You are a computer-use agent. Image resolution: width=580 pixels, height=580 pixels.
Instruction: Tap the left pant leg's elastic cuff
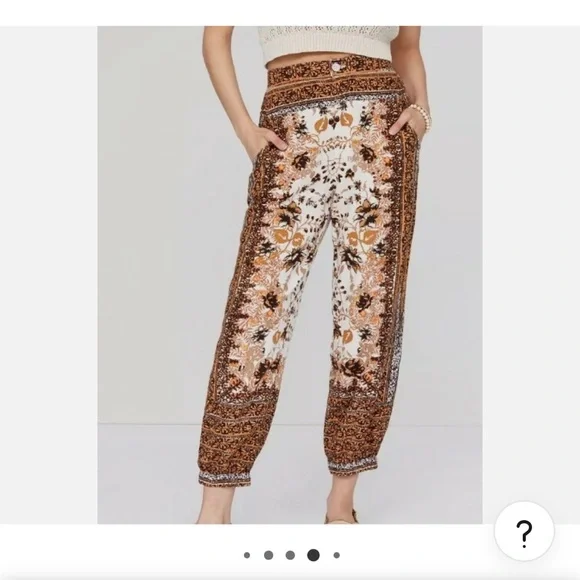pos(224,479)
